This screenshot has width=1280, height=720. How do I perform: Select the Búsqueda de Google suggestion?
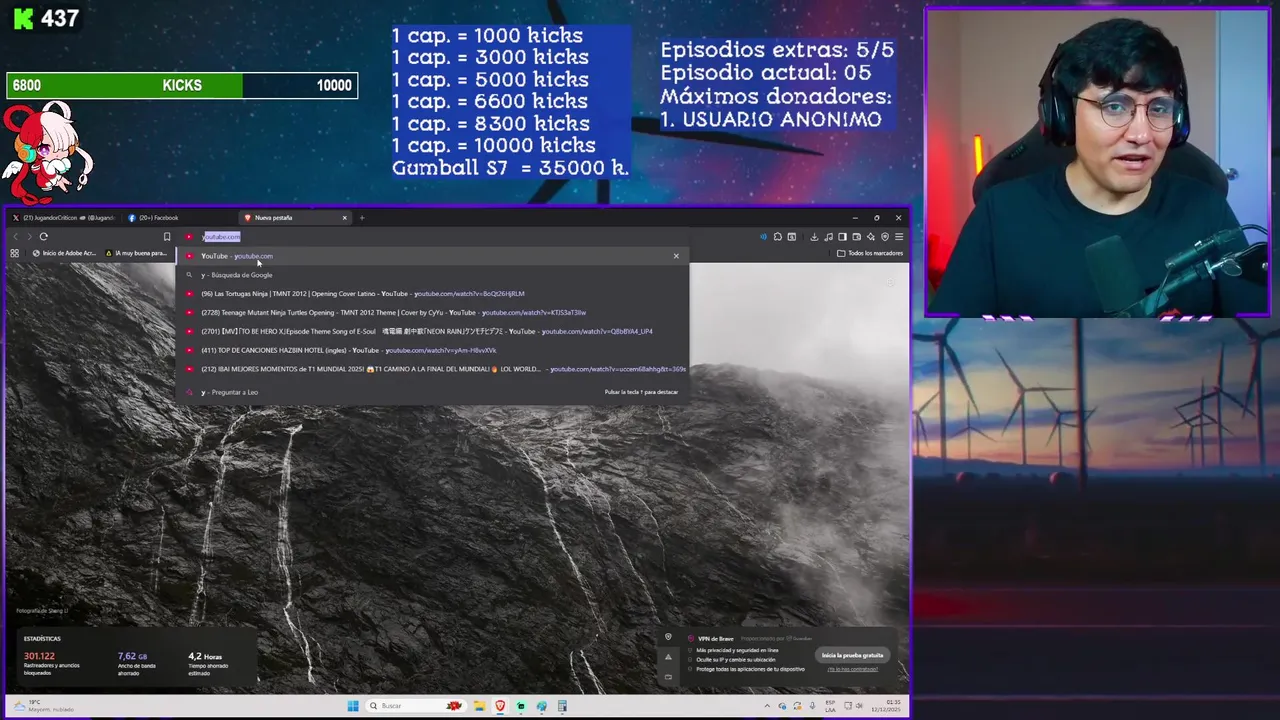click(x=434, y=275)
